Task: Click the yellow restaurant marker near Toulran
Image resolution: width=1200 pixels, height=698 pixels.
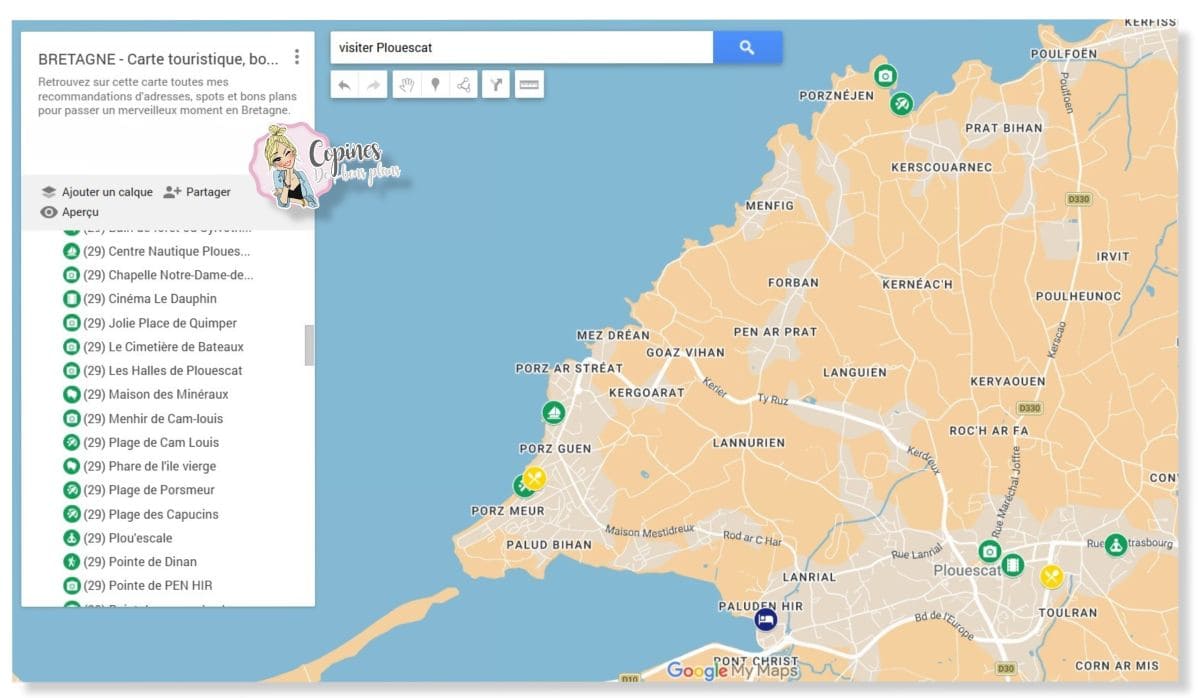Action: coord(1051,577)
